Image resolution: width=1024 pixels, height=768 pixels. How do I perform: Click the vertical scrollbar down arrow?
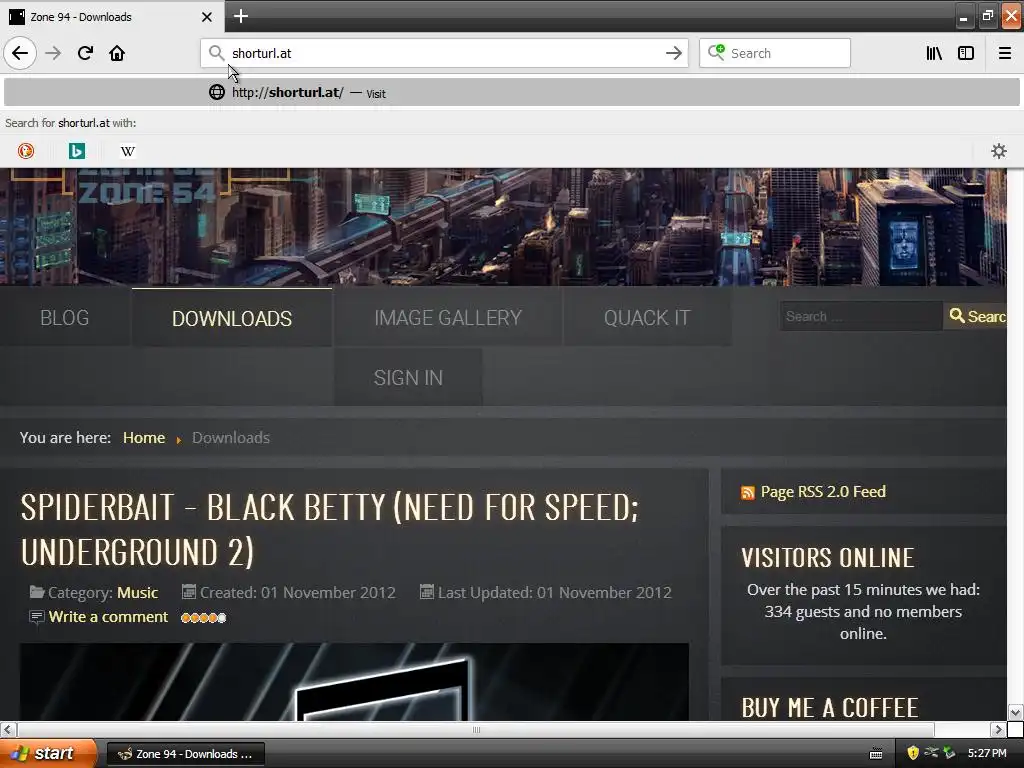1015,712
